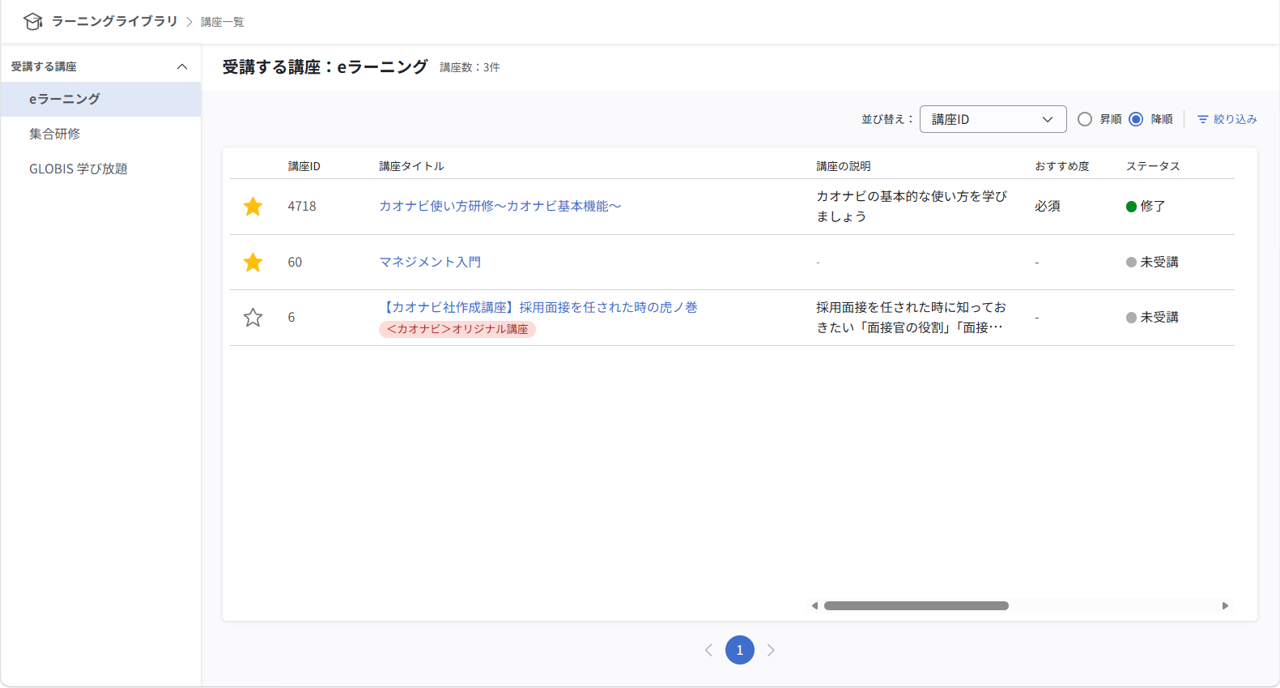Go to next page arrow
The height and width of the screenshot is (688, 1280).
tap(771, 650)
